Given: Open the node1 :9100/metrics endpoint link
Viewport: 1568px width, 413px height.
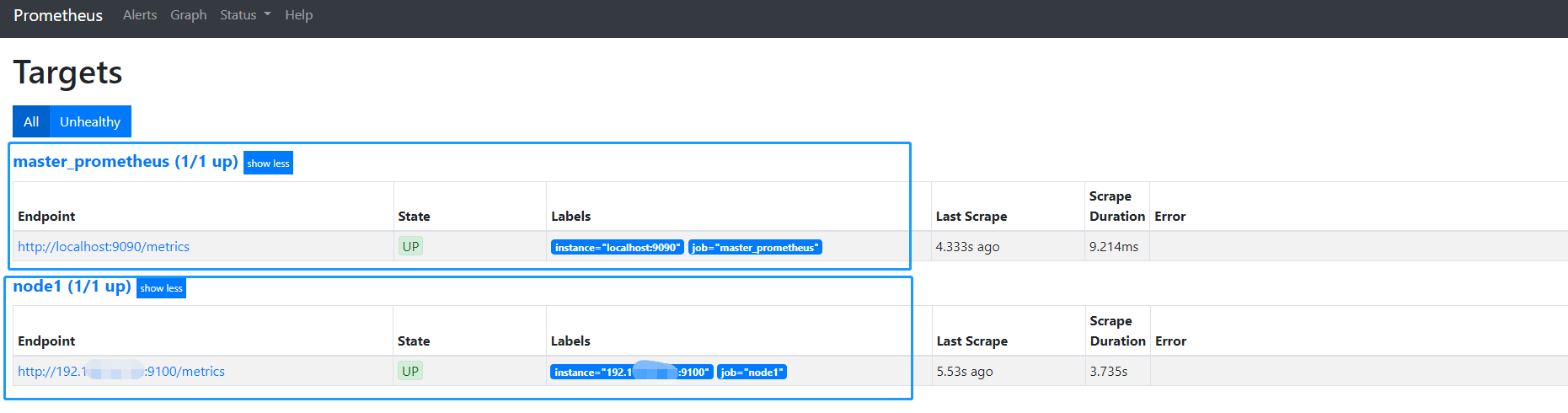Looking at the screenshot, I should (x=121, y=372).
